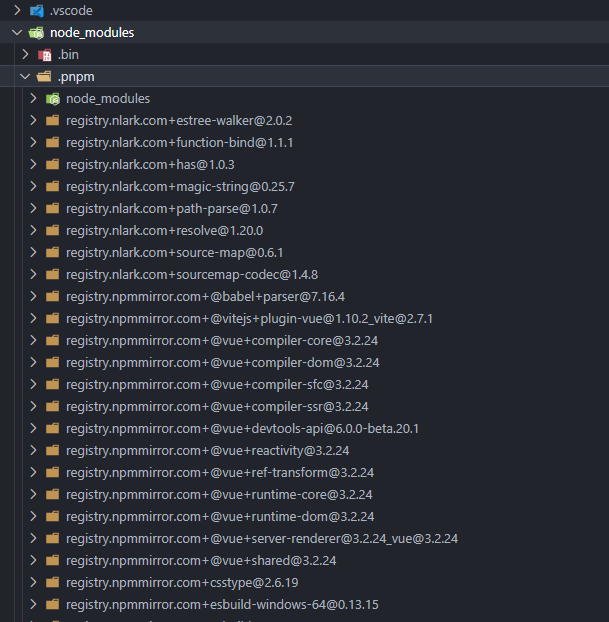Select the @vitejs+plugin-vue@1.10.2_vite@2.7.1 label
The height and width of the screenshot is (622, 609).
(250, 319)
